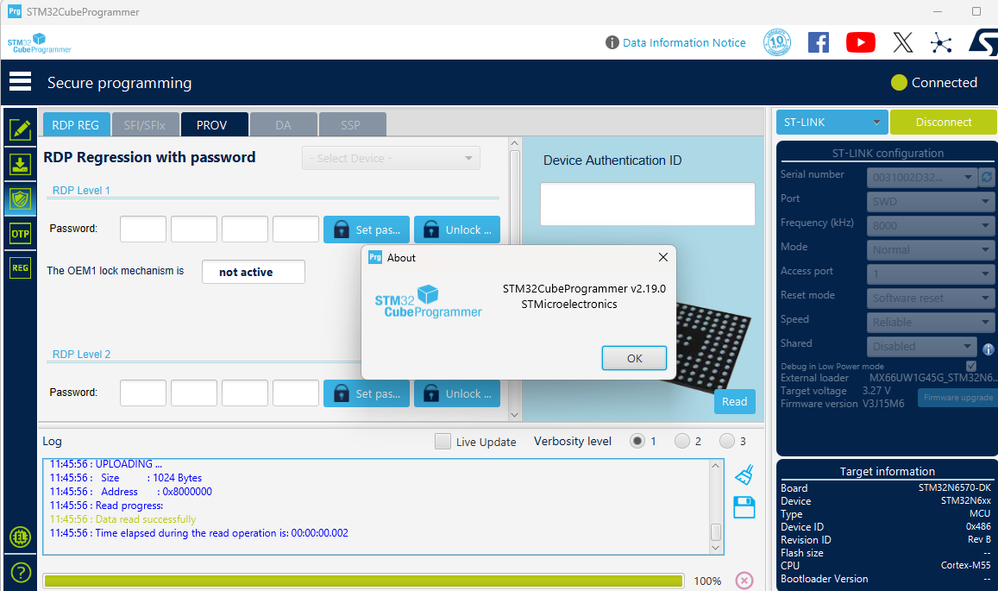The image size is (998, 591).
Task: Click Set password for RDP Level 2
Action: (367, 394)
